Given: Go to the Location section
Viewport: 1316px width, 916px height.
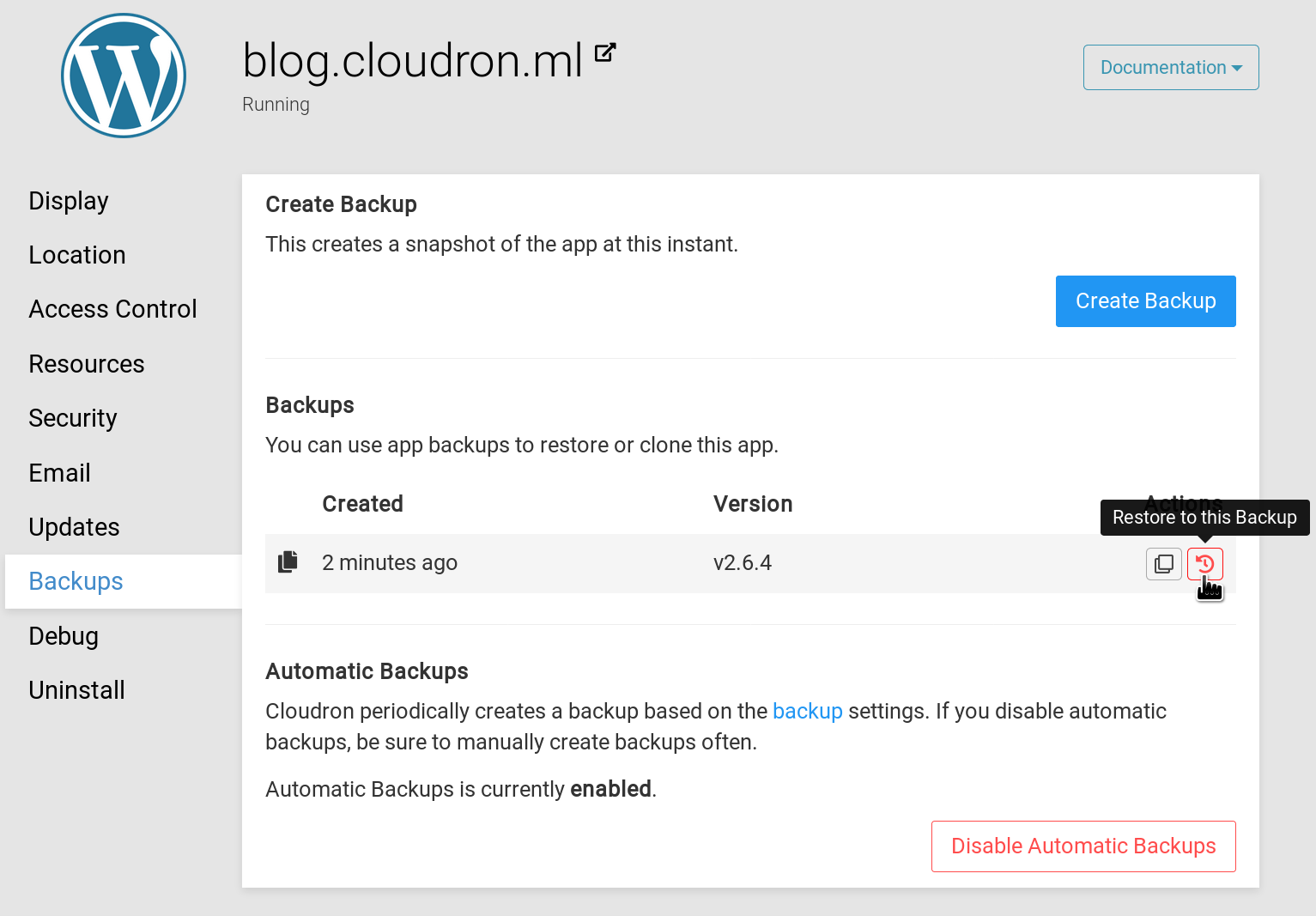Looking at the screenshot, I should tap(77, 255).
